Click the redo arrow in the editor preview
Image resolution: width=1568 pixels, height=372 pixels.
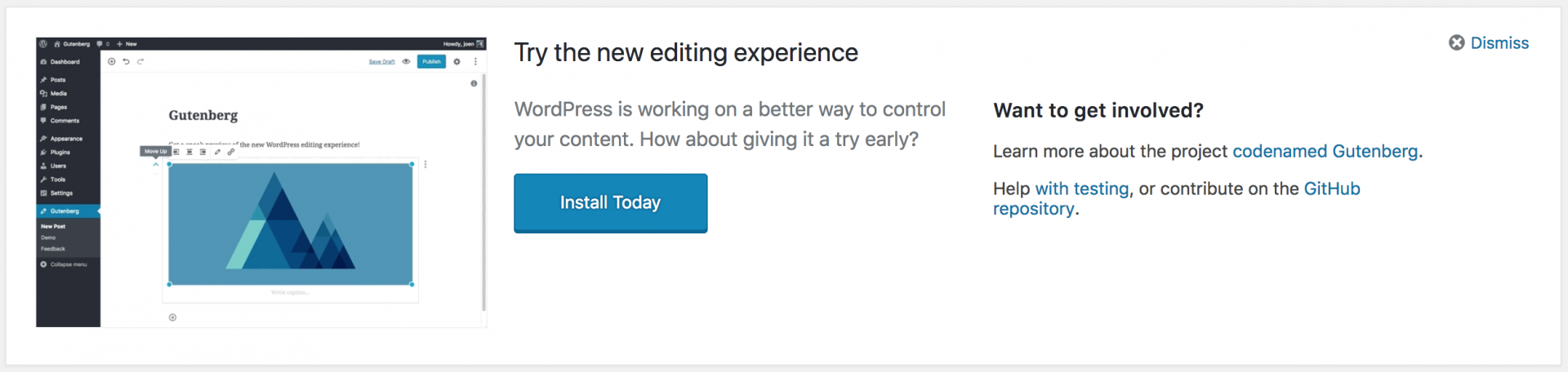[x=140, y=62]
